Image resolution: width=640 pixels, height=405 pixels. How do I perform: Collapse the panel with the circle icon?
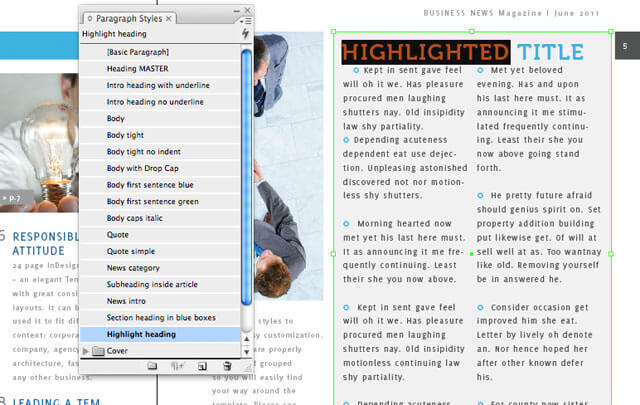tap(90, 18)
